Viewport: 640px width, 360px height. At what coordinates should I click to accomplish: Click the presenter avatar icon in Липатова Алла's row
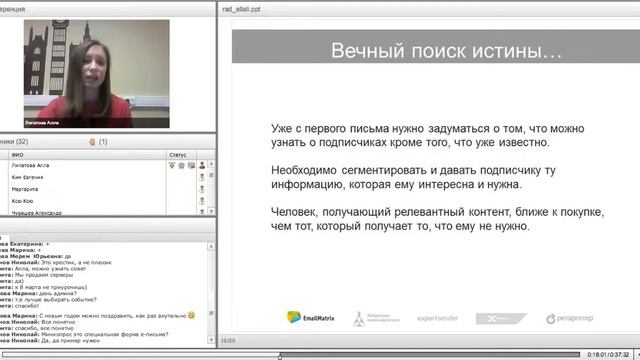click(202, 165)
